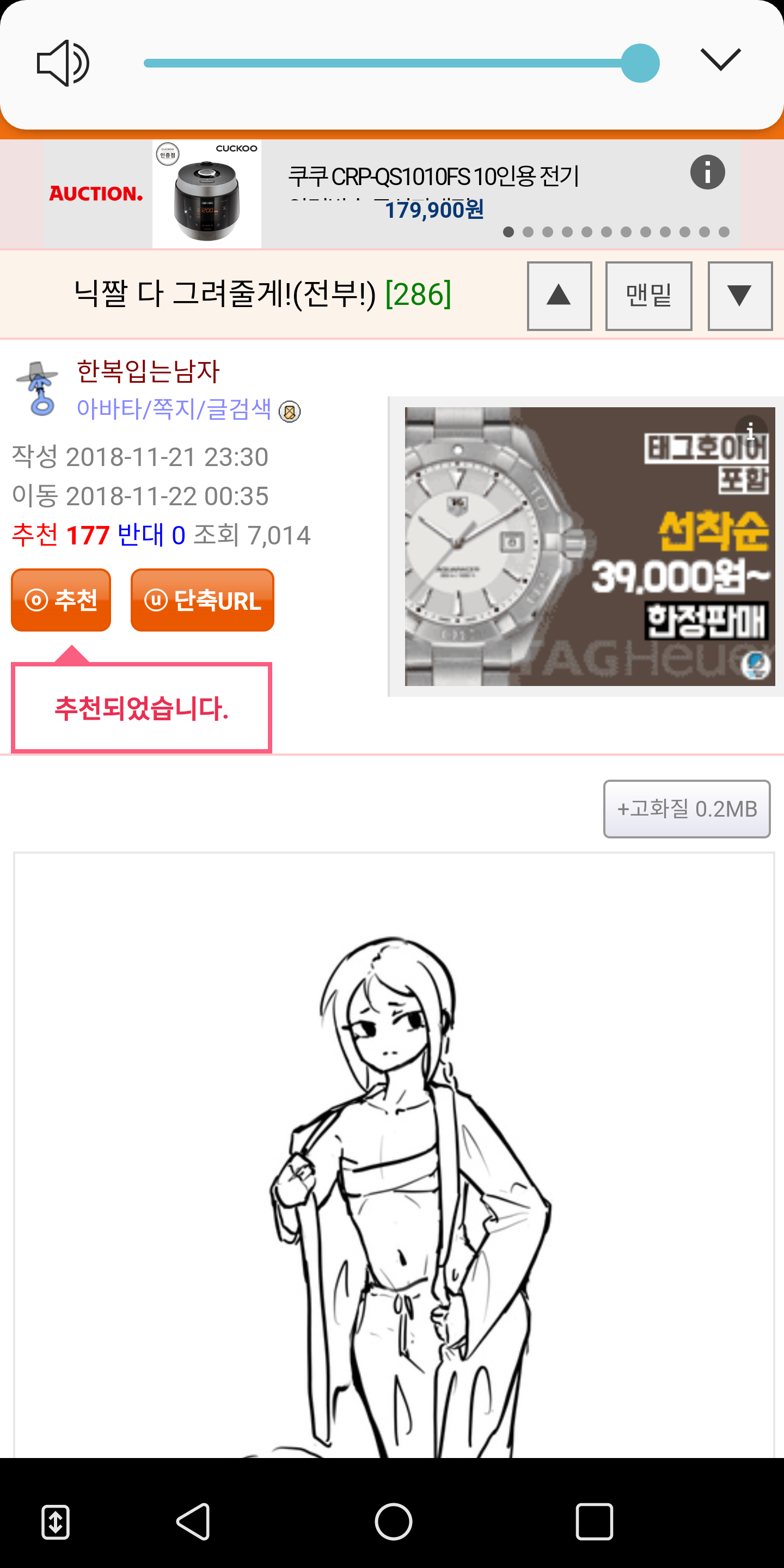This screenshot has height=1568, width=784.
Task: Tap Android home circle icon
Action: (393, 1521)
